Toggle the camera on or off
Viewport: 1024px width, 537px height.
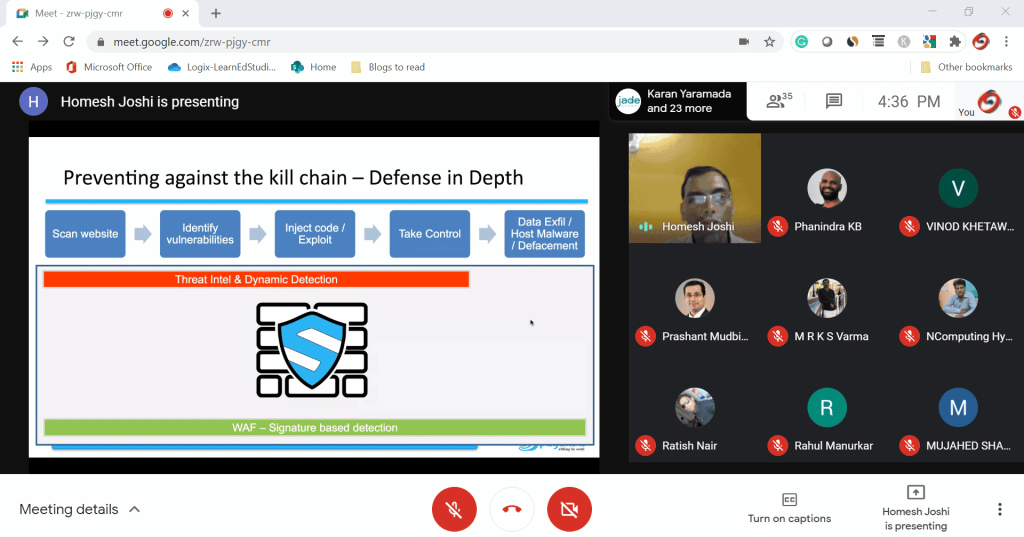pyautogui.click(x=570, y=509)
